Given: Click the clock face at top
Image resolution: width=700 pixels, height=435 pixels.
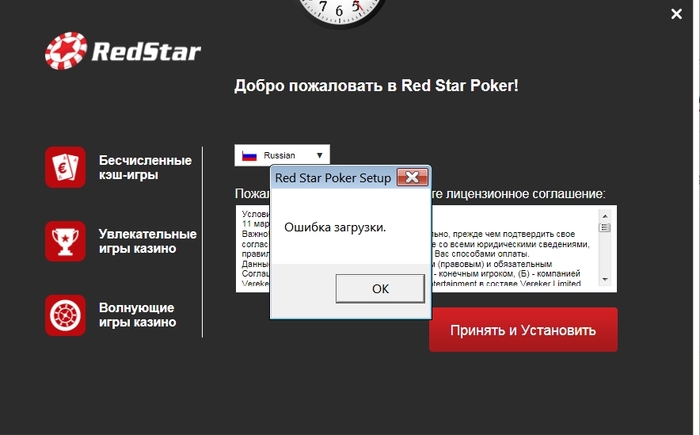Looking at the screenshot, I should point(340,11).
